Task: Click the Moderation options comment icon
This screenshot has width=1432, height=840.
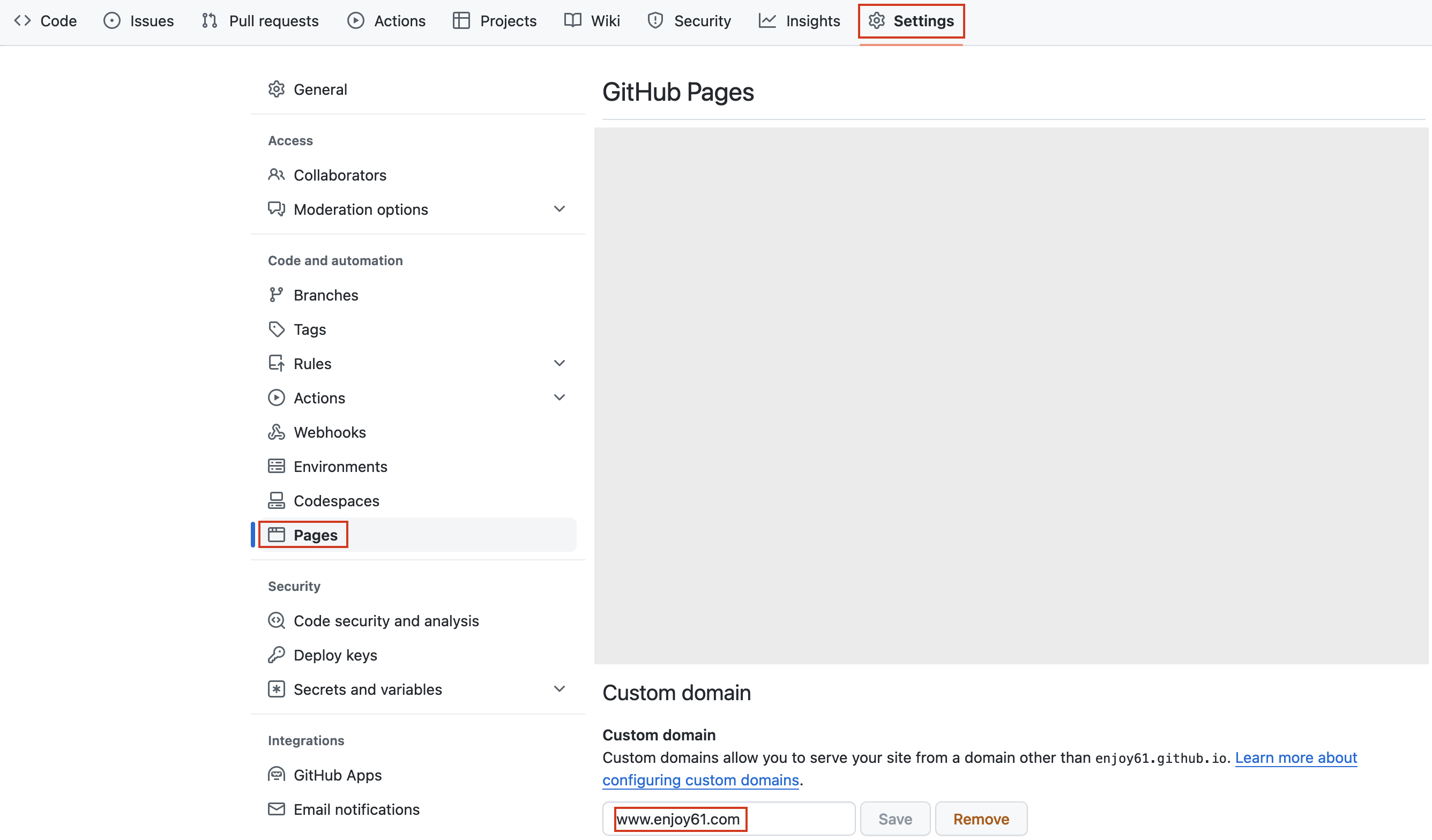Action: click(x=277, y=209)
